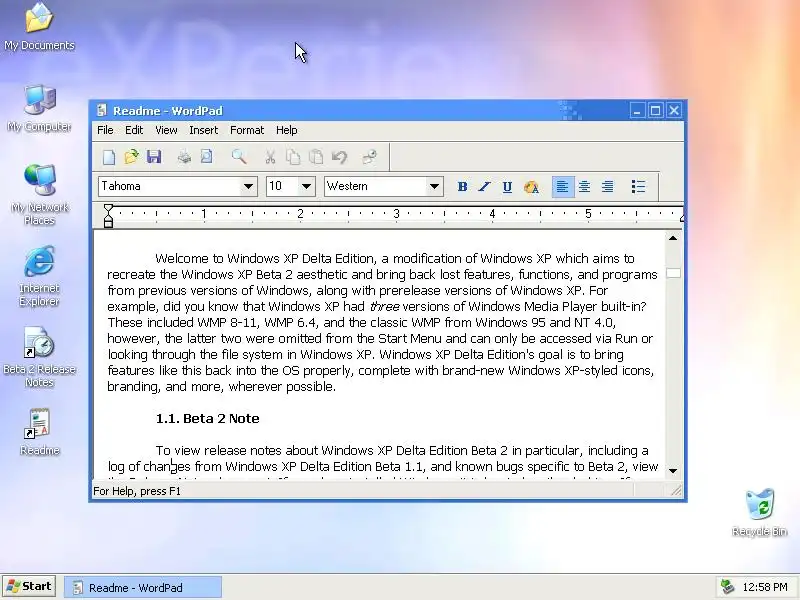Click the 12:58 PM taskbar clock

[x=765, y=587]
